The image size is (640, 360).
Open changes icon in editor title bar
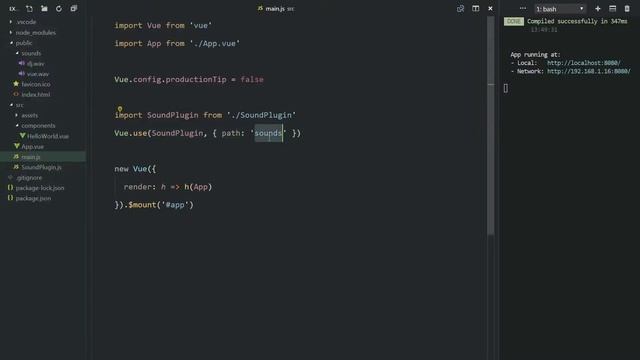pos(460,9)
